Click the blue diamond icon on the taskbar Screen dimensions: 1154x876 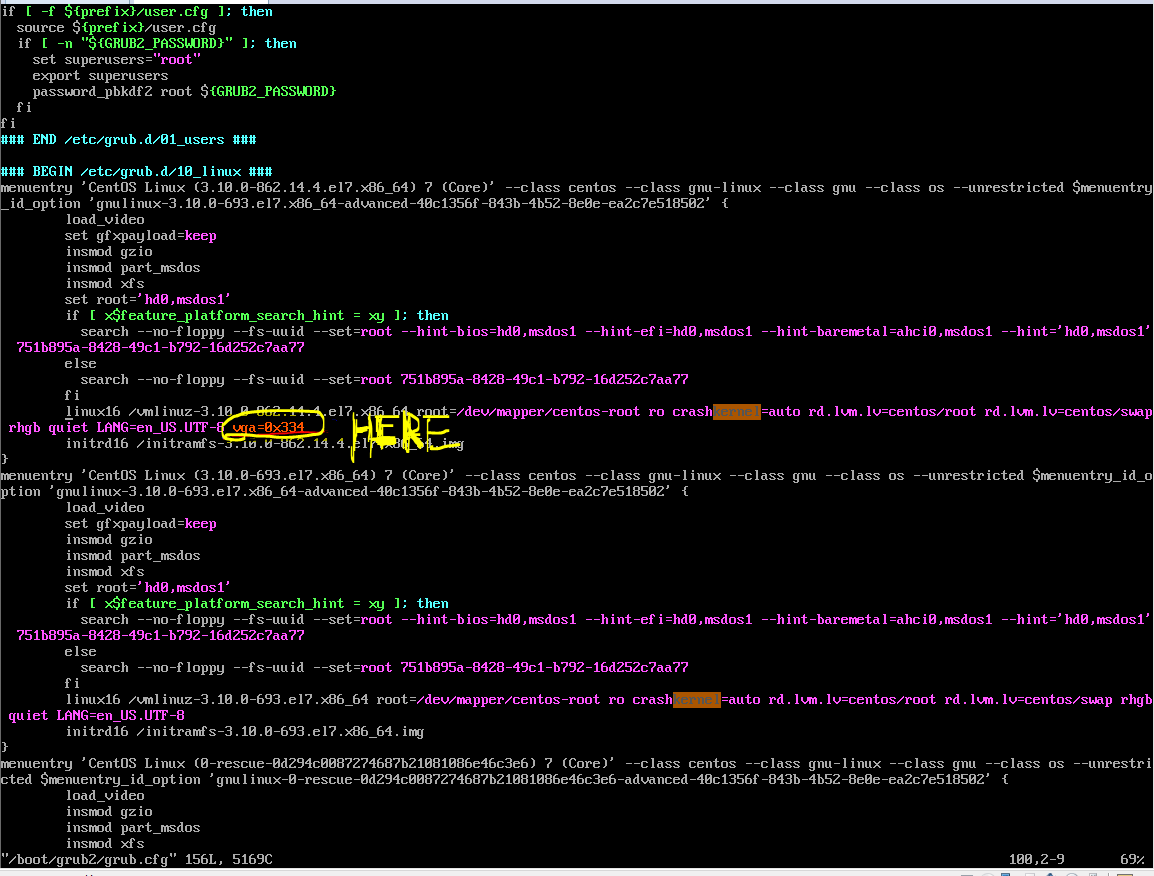tap(1050, 873)
